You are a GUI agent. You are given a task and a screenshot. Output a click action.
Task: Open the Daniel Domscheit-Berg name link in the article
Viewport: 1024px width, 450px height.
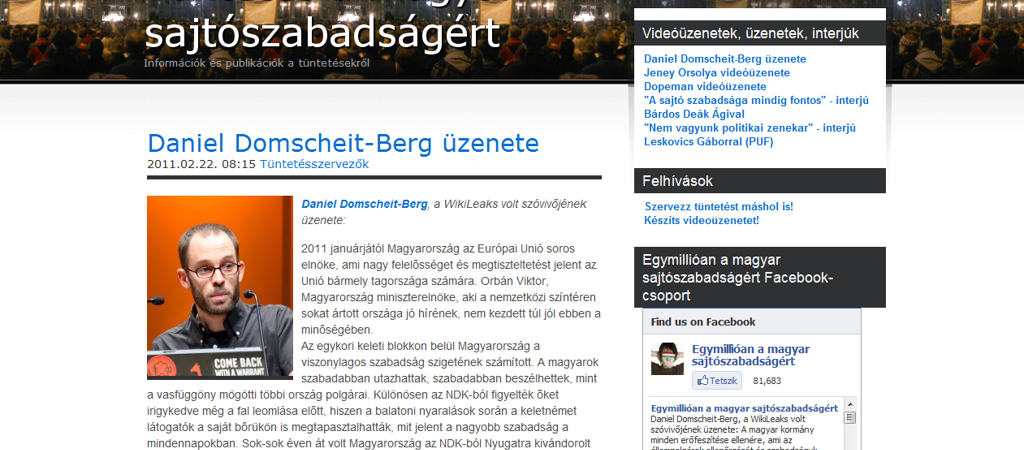click(x=364, y=204)
